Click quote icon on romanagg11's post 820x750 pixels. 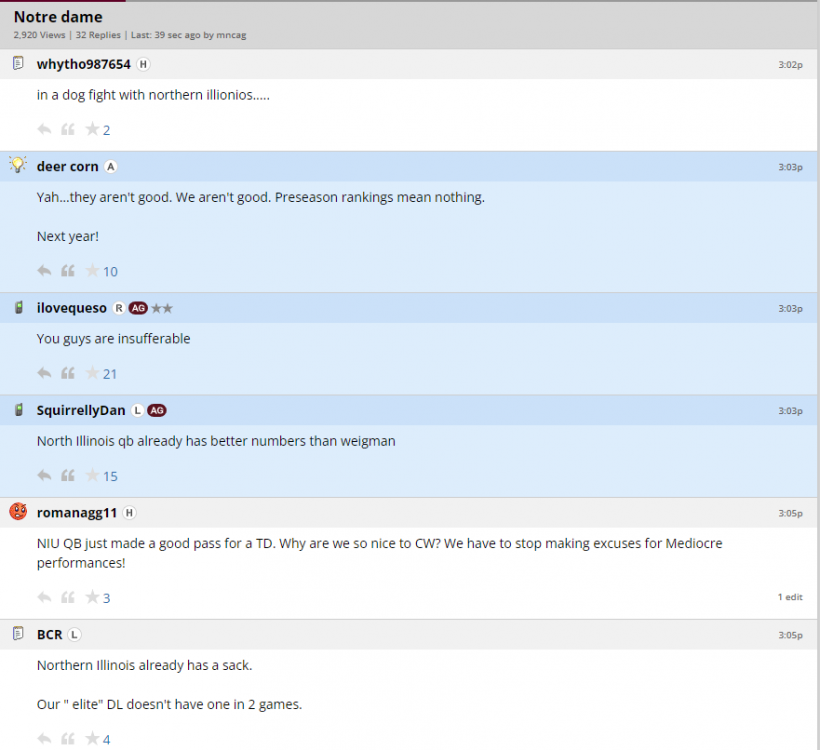click(x=68, y=598)
